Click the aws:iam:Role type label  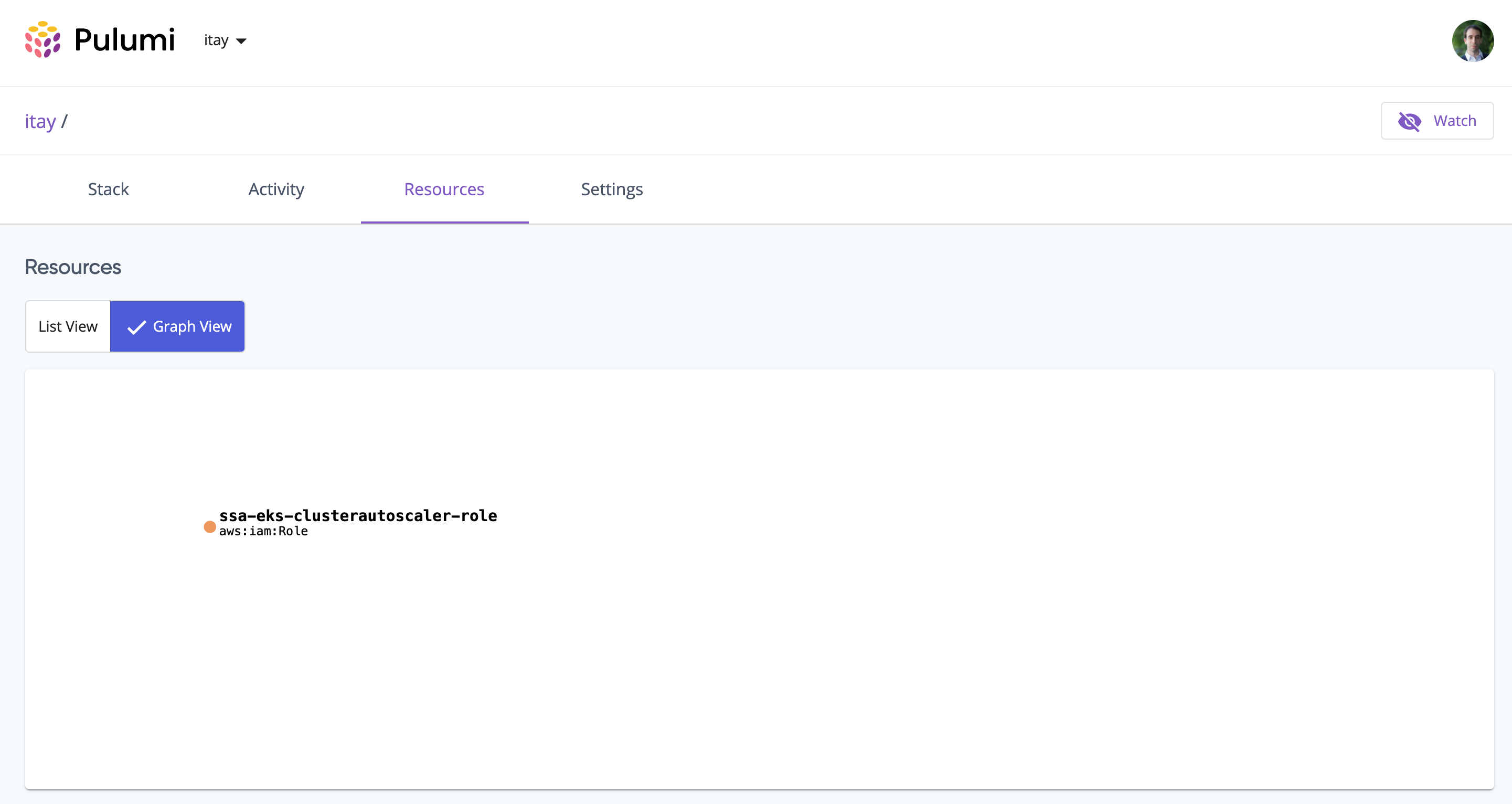pos(263,531)
